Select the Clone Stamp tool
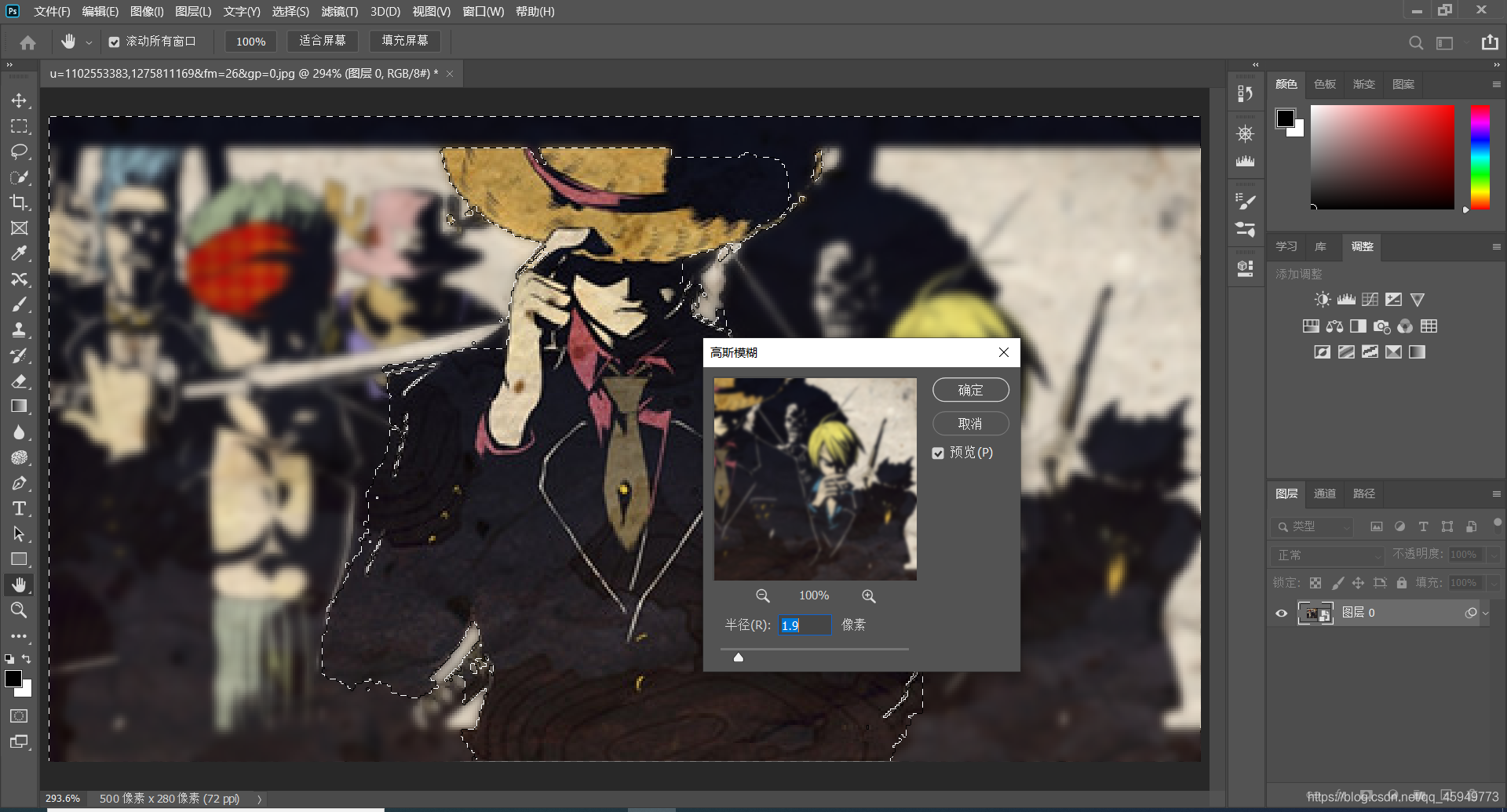Image resolution: width=1507 pixels, height=812 pixels. [19, 330]
